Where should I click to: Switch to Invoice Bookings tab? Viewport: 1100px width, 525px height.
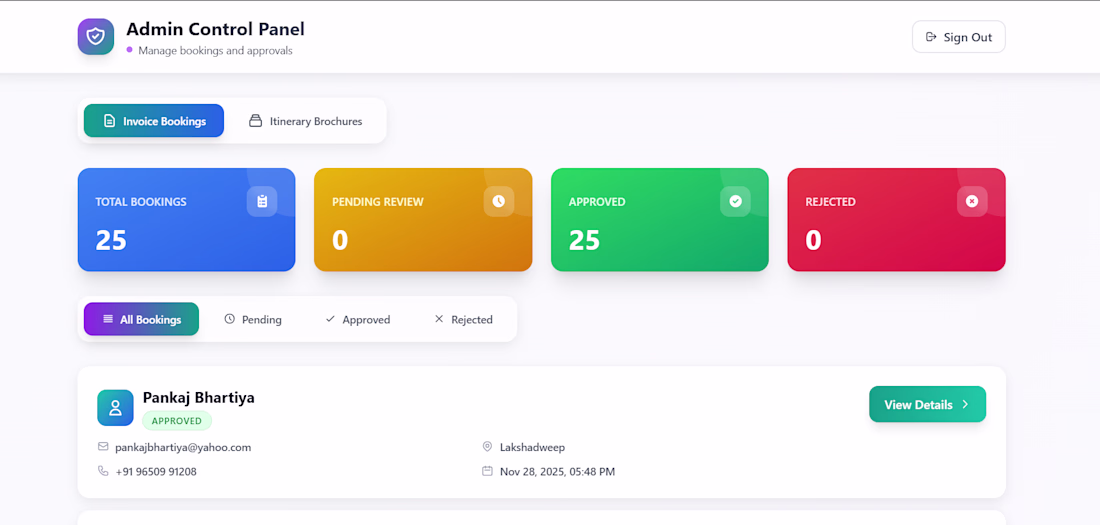(154, 121)
